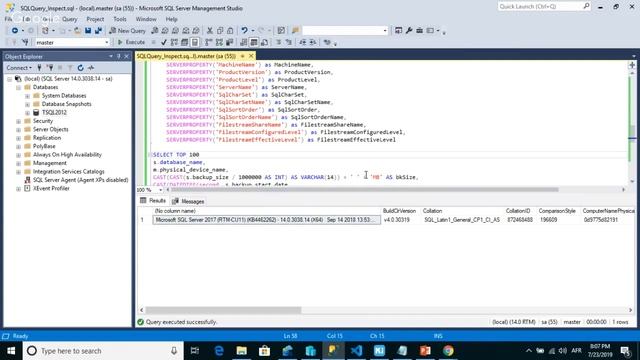This screenshot has width=640, height=360.
Task: Expand System Databases folder
Action: [27, 96]
